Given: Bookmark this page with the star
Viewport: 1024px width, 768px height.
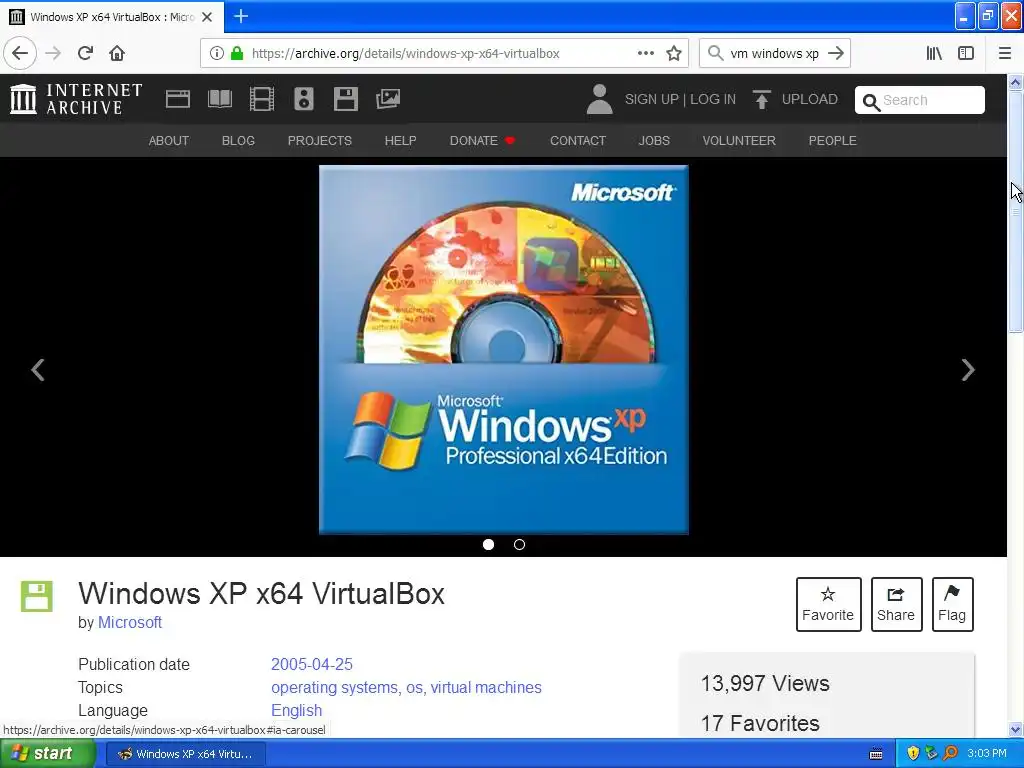Looking at the screenshot, I should pos(674,54).
